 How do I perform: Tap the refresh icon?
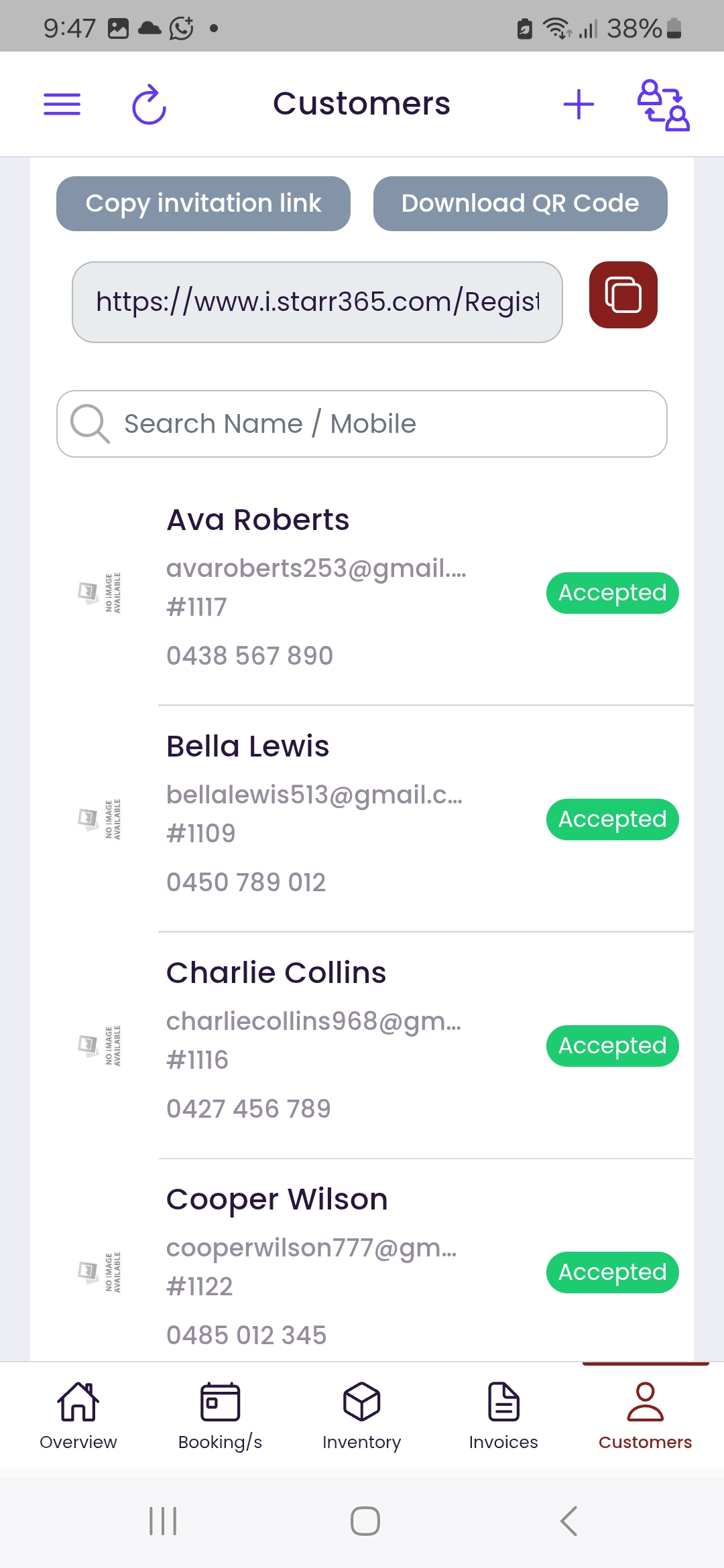(149, 105)
